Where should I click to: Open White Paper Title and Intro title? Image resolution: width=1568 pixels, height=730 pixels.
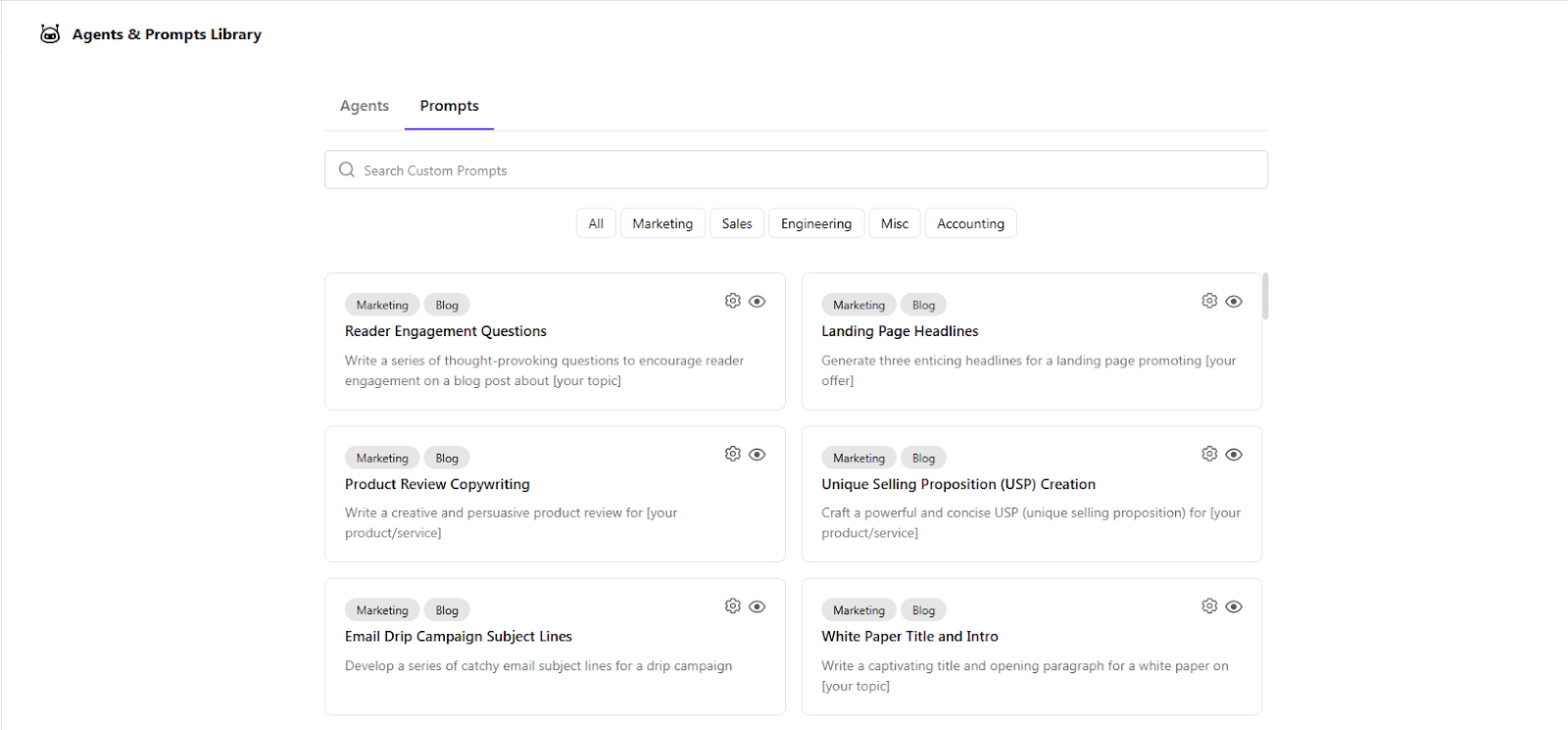coord(909,636)
